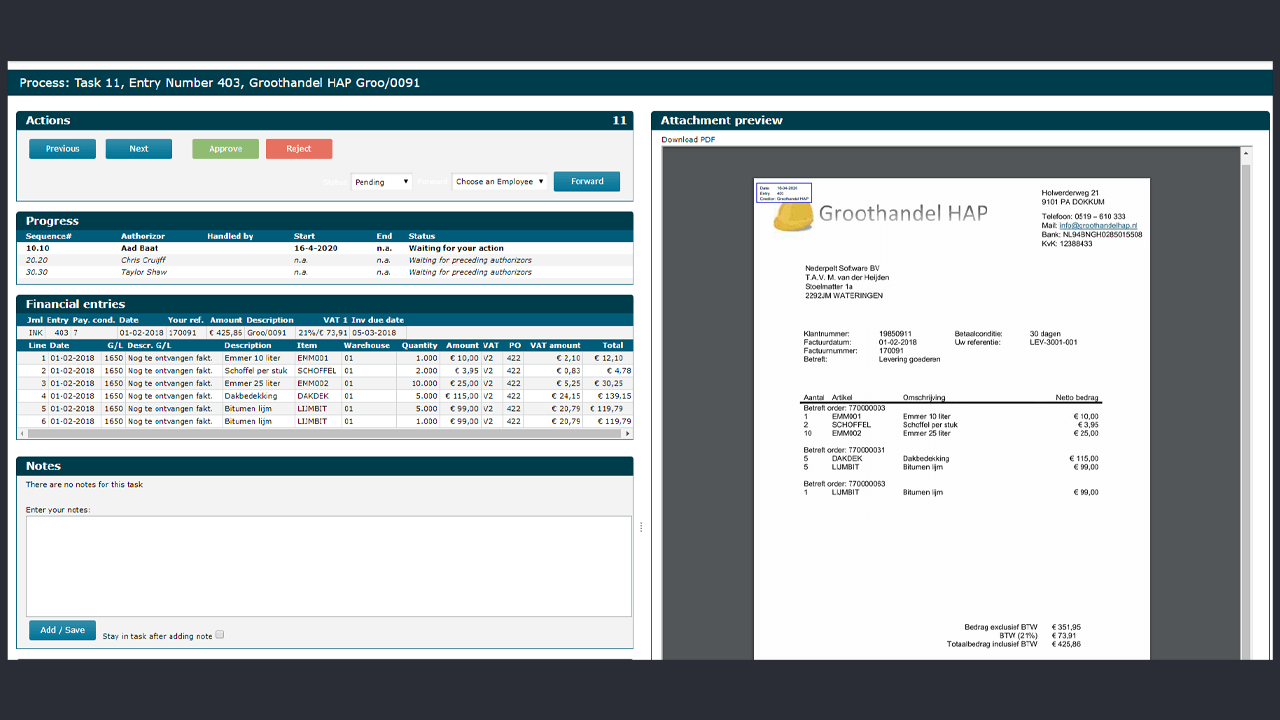Tick the "Stay in task after adding note" checkbox

coord(220,634)
